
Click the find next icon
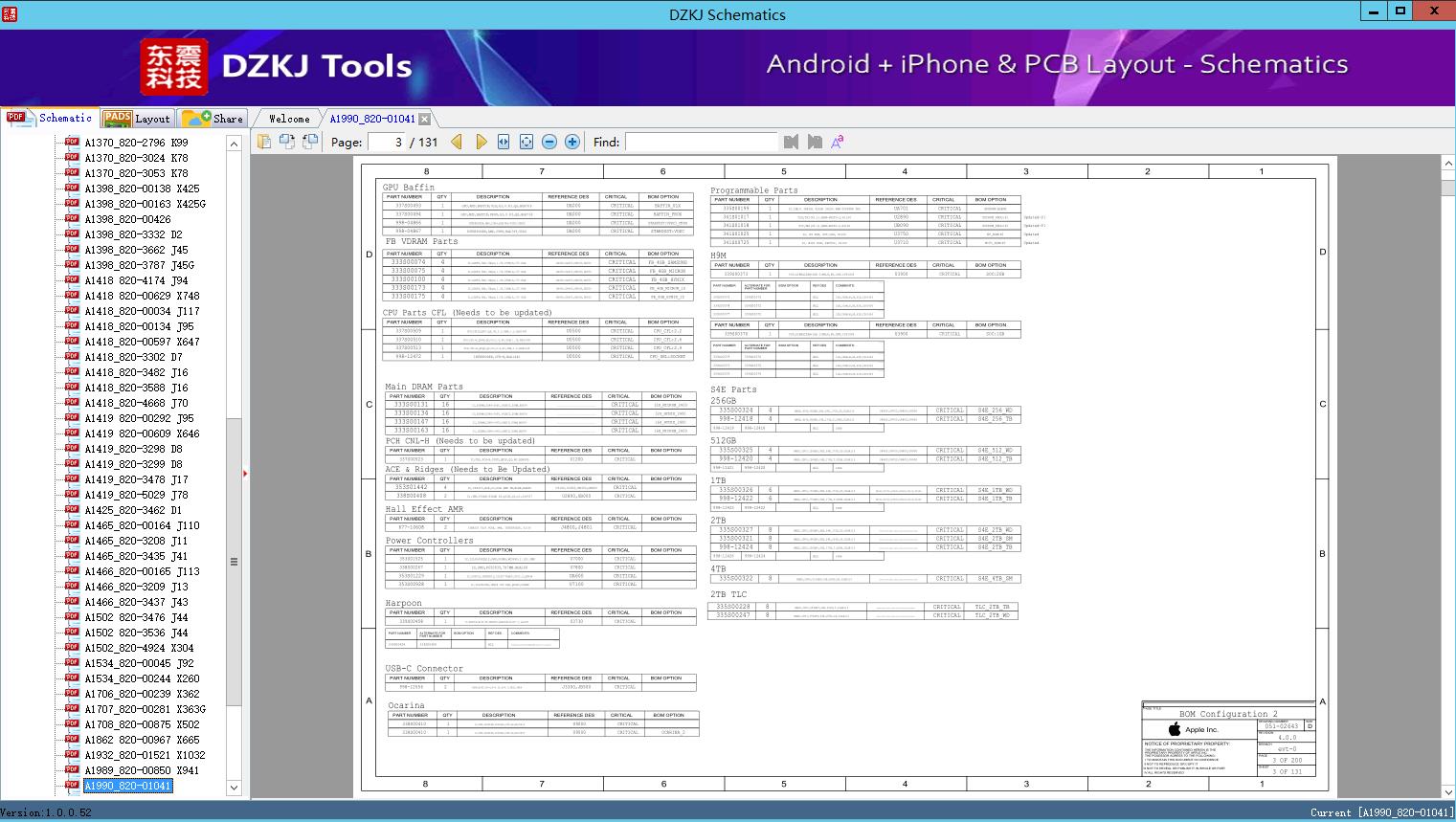(x=815, y=142)
